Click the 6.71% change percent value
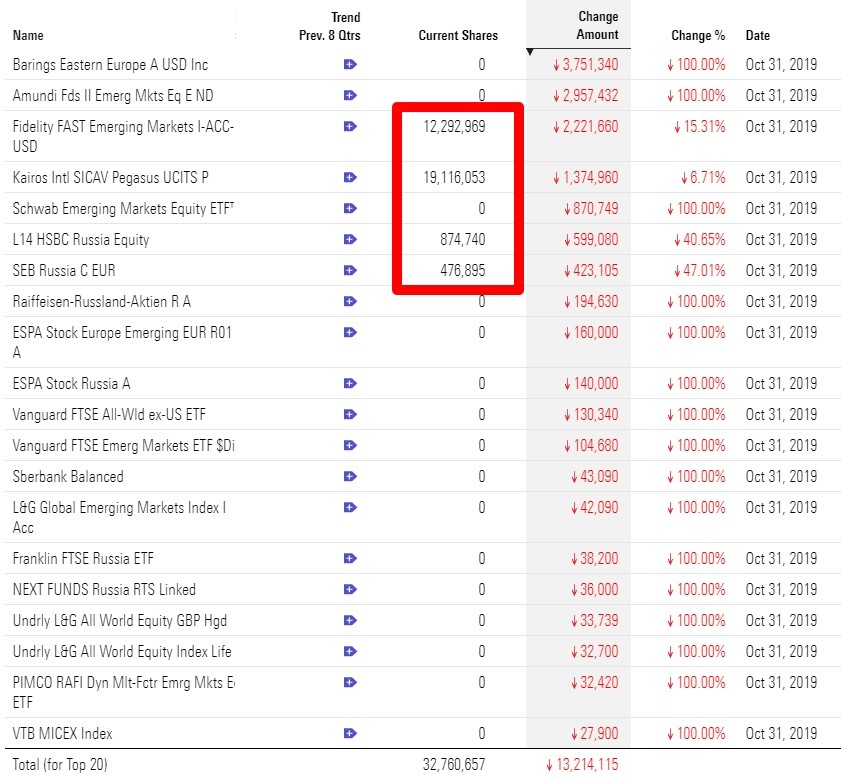 703,178
